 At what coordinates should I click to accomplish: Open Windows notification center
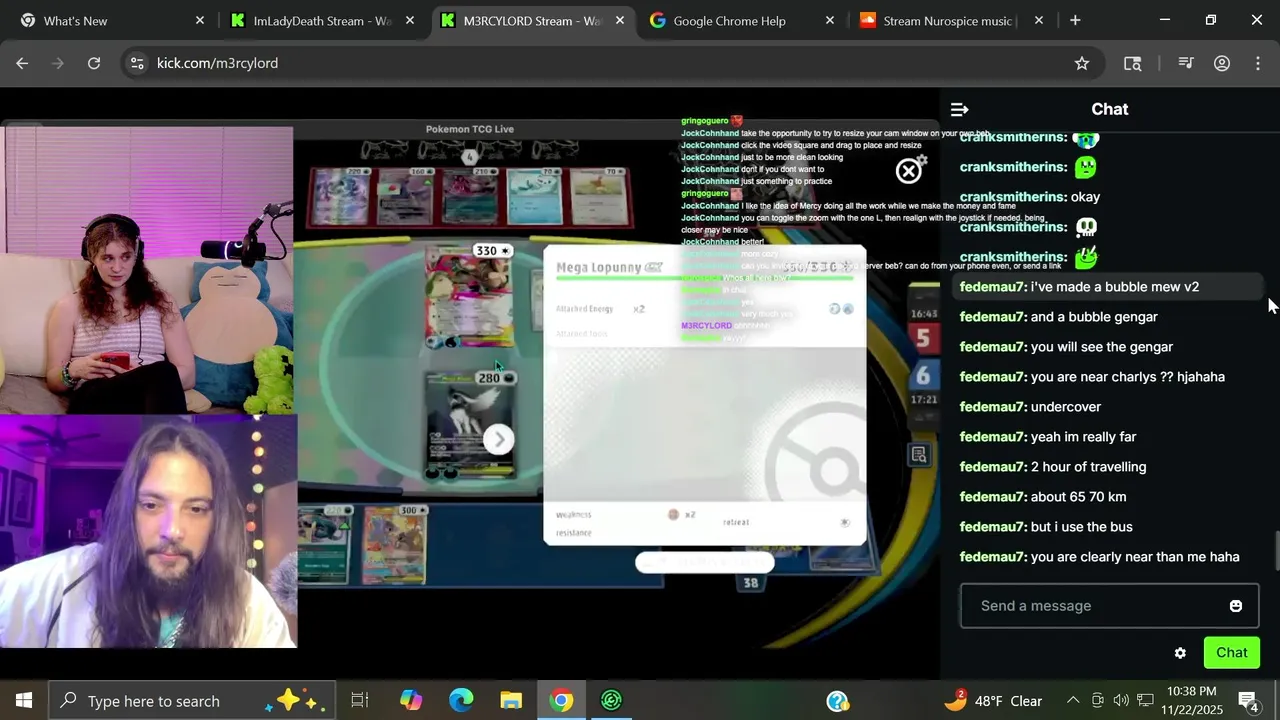pos(1248,701)
